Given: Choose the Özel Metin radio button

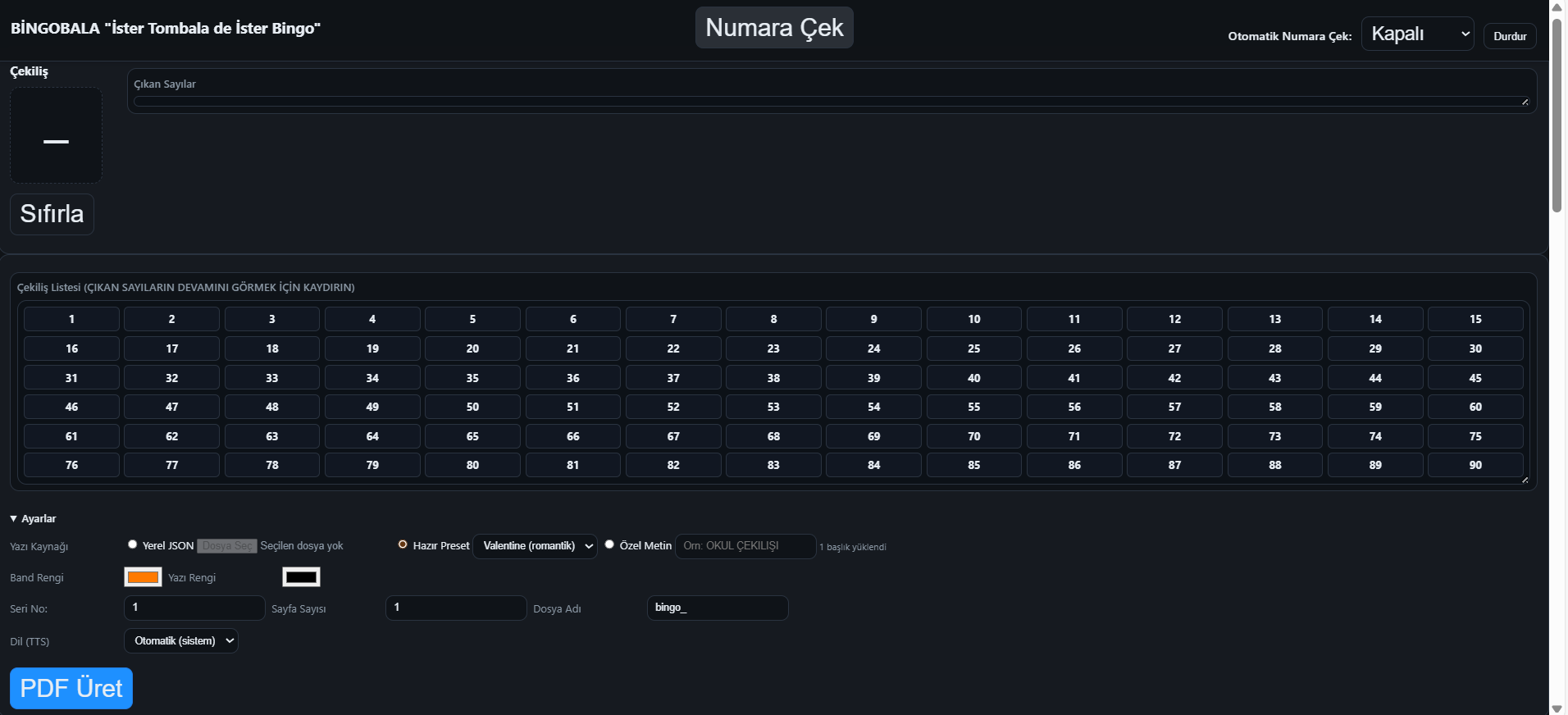Looking at the screenshot, I should click(x=609, y=544).
